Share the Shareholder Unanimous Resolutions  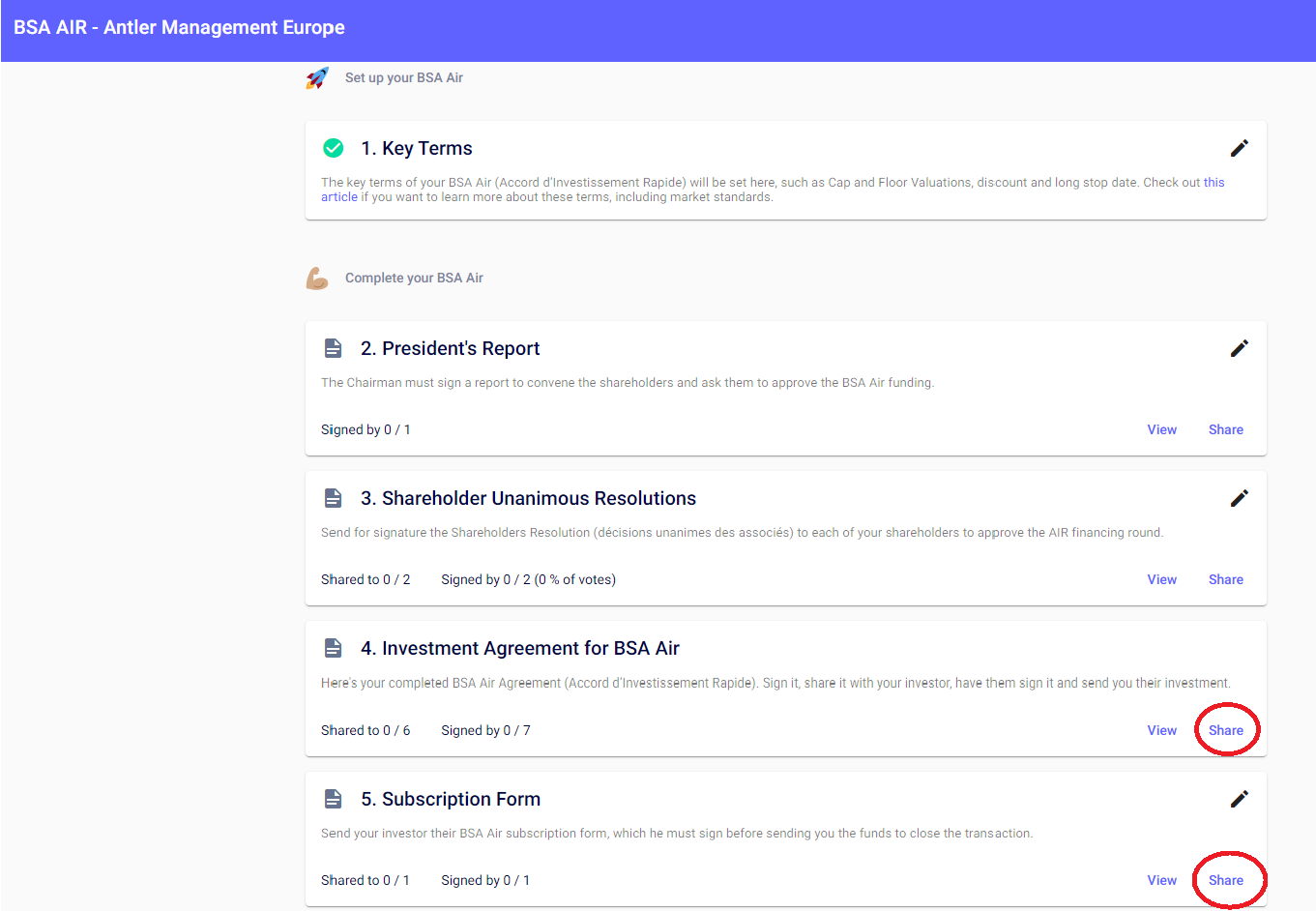[x=1225, y=579]
